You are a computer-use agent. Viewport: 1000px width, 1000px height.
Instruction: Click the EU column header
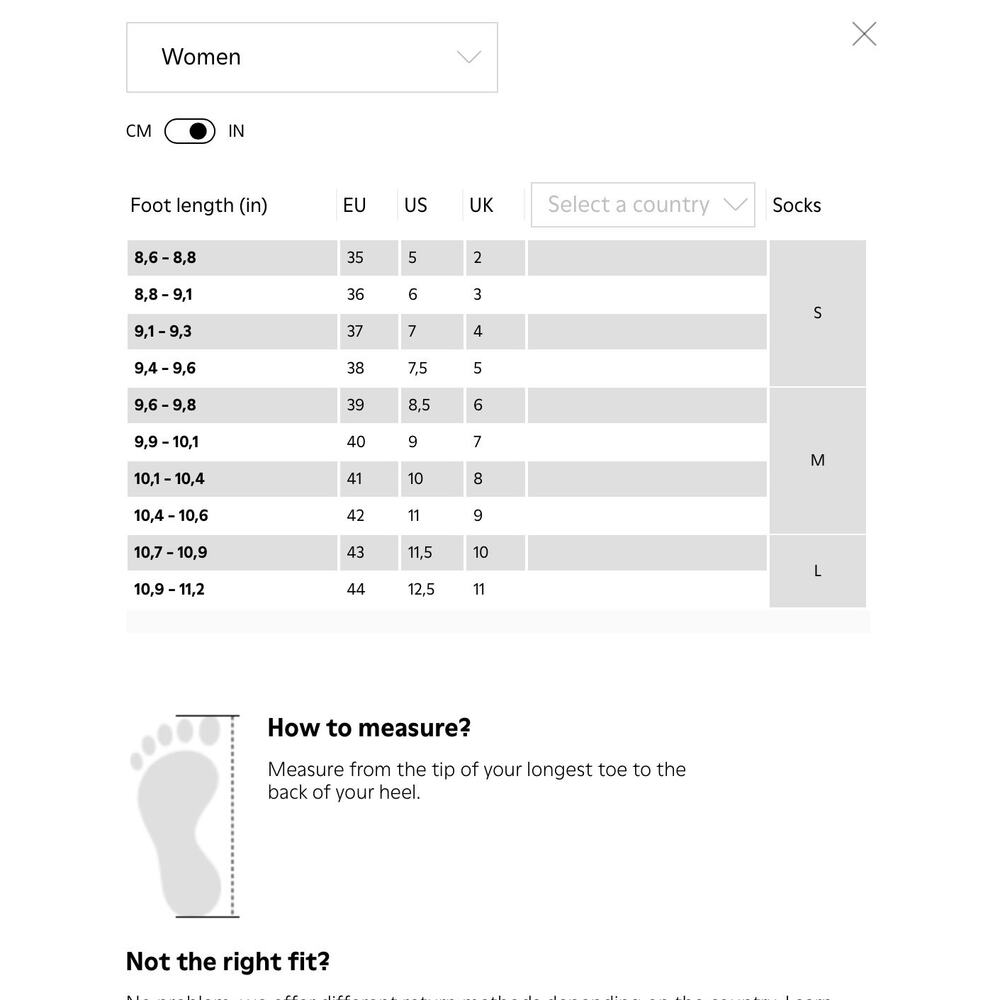pos(355,205)
